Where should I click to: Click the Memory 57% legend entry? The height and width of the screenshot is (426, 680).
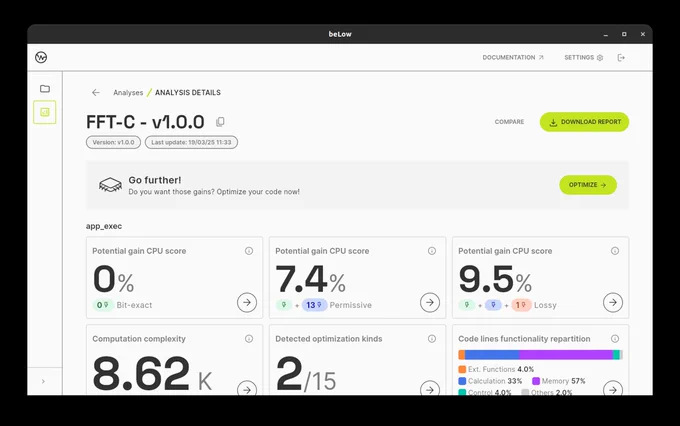559,381
